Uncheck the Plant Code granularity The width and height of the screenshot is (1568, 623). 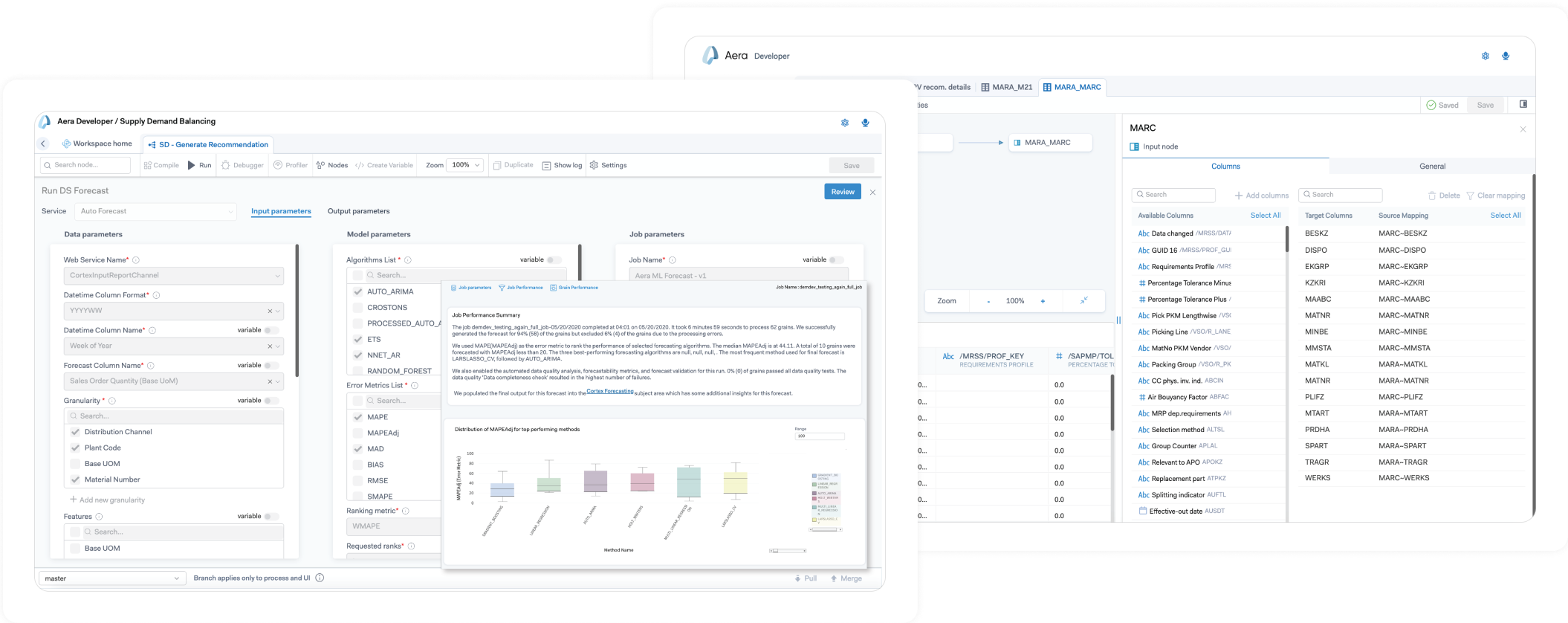(75, 448)
